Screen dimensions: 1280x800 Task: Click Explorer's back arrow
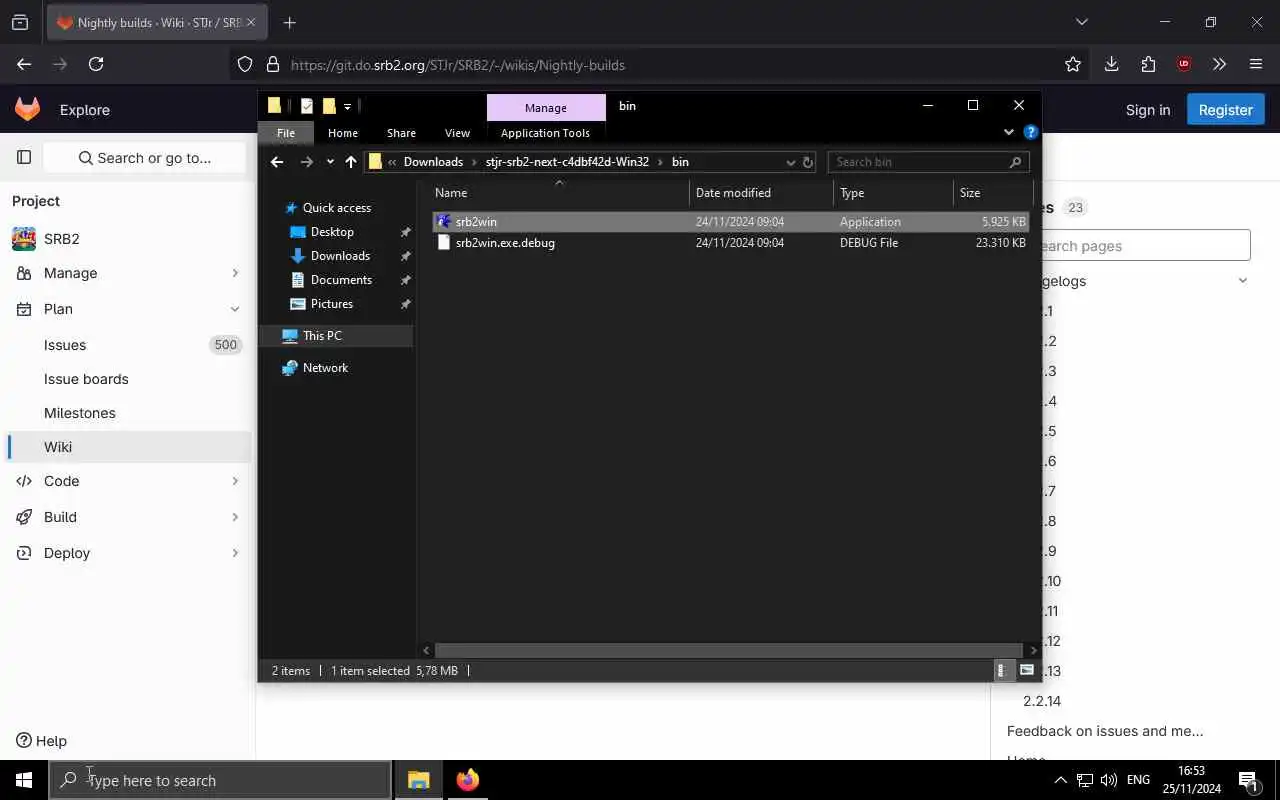tap(277, 162)
